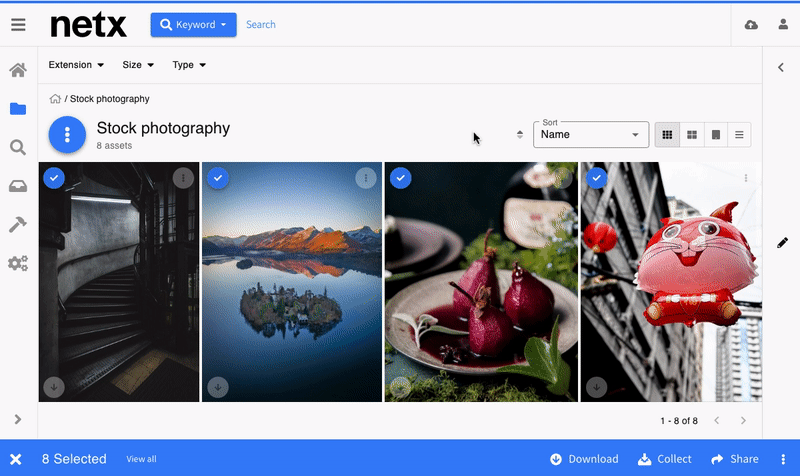Switch to large grid view
The image size is (800, 476).
[x=692, y=135]
